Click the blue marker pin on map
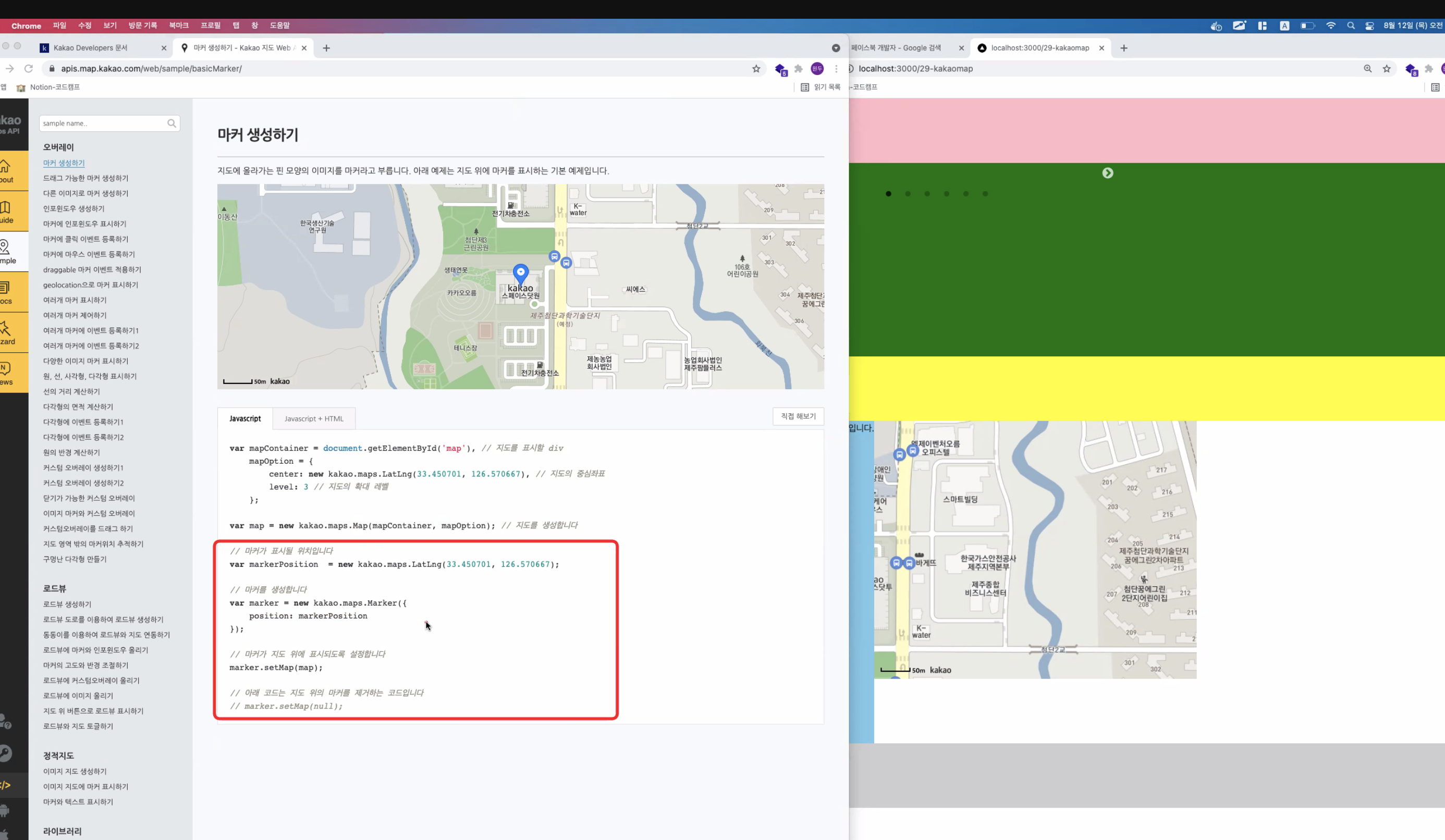Image resolution: width=1445 pixels, height=840 pixels. pos(520,272)
